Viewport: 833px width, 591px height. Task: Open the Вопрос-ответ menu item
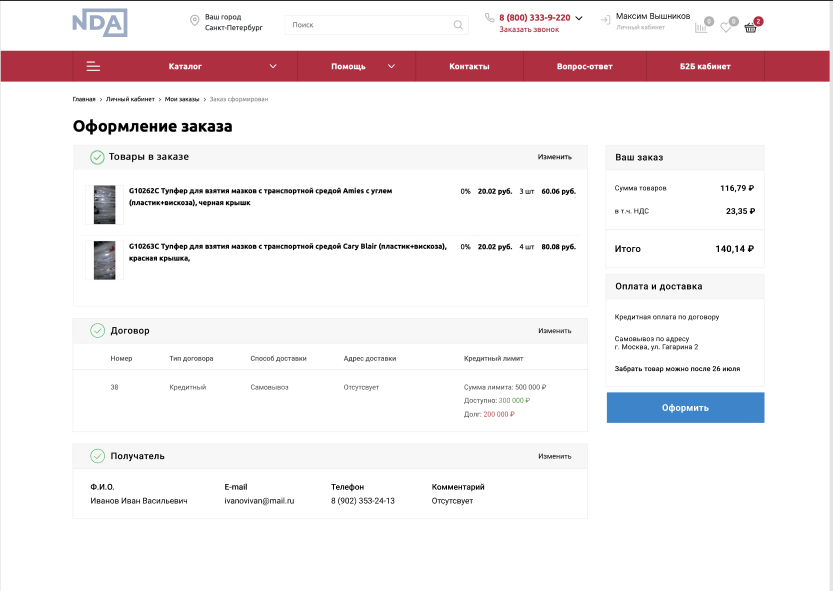(x=584, y=67)
